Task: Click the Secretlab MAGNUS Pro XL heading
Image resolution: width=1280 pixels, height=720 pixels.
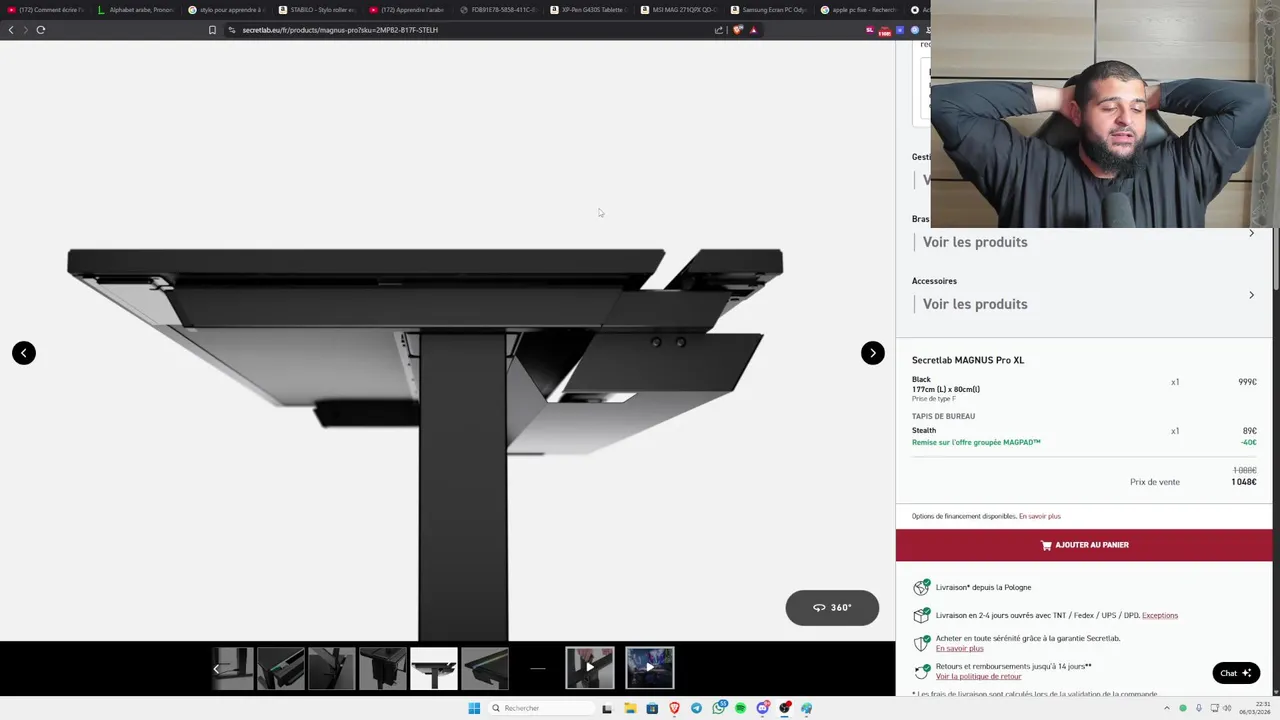Action: (968, 360)
